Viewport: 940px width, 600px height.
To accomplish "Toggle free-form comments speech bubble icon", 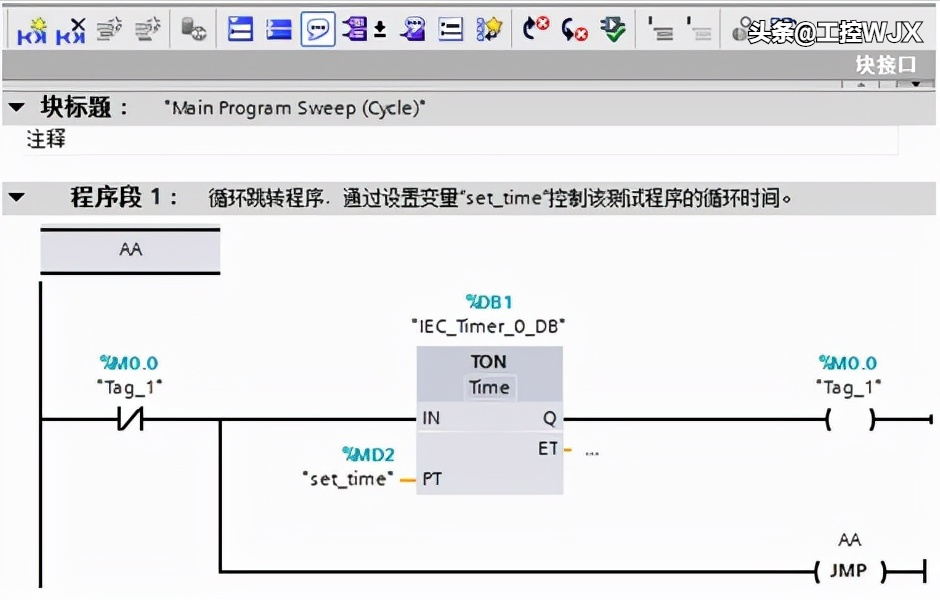I will pos(317,30).
